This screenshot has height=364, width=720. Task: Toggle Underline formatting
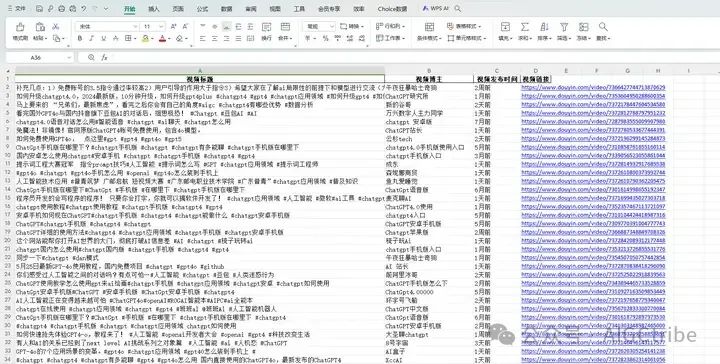pyautogui.click(x=103, y=39)
